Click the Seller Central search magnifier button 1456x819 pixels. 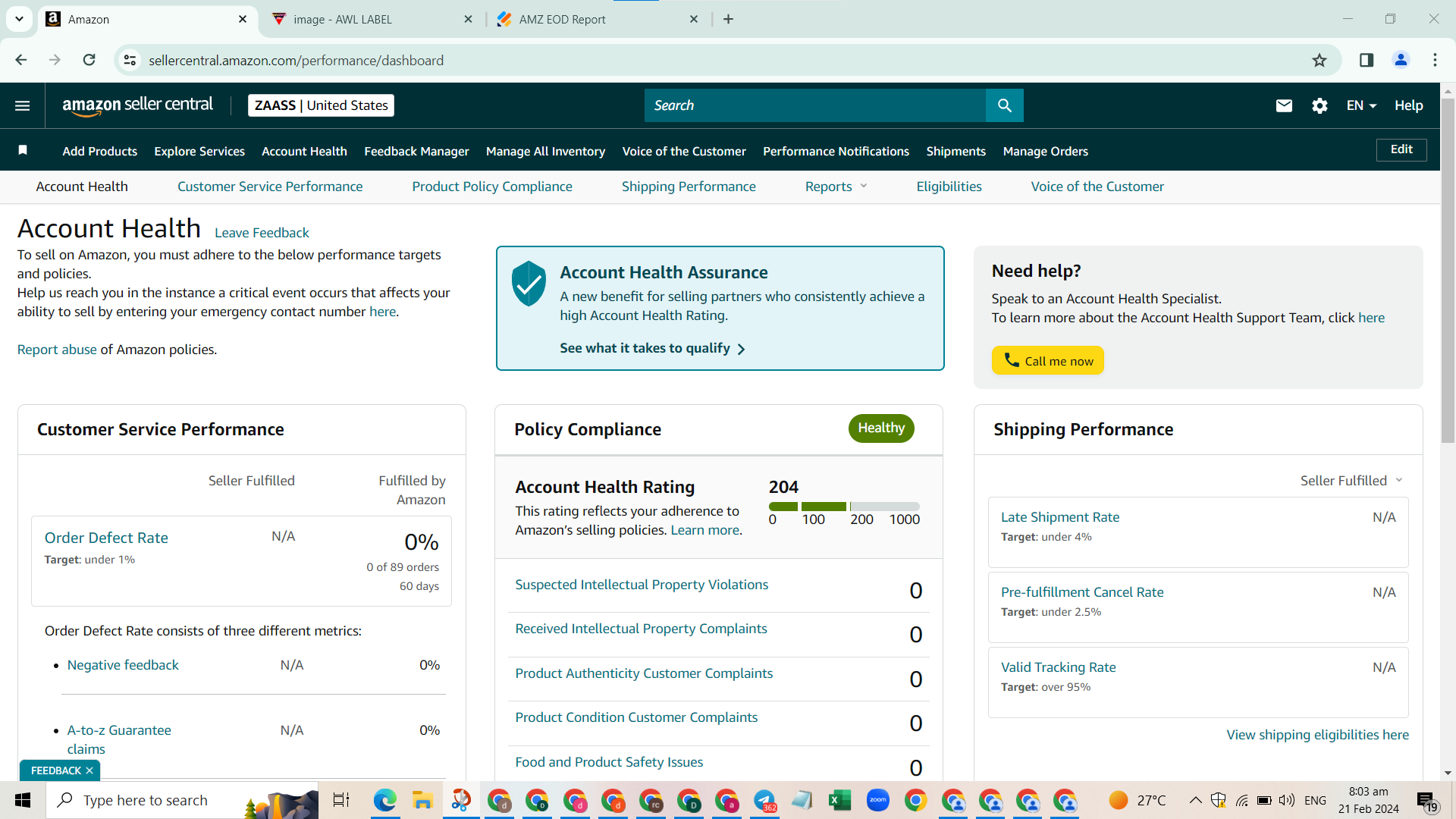point(1005,105)
